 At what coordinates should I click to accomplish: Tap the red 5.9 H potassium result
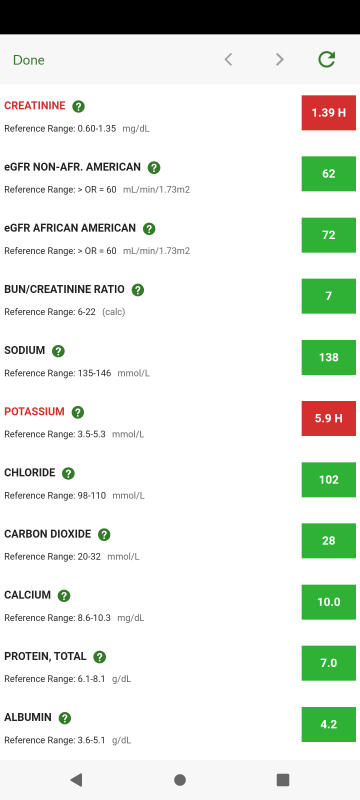328,418
